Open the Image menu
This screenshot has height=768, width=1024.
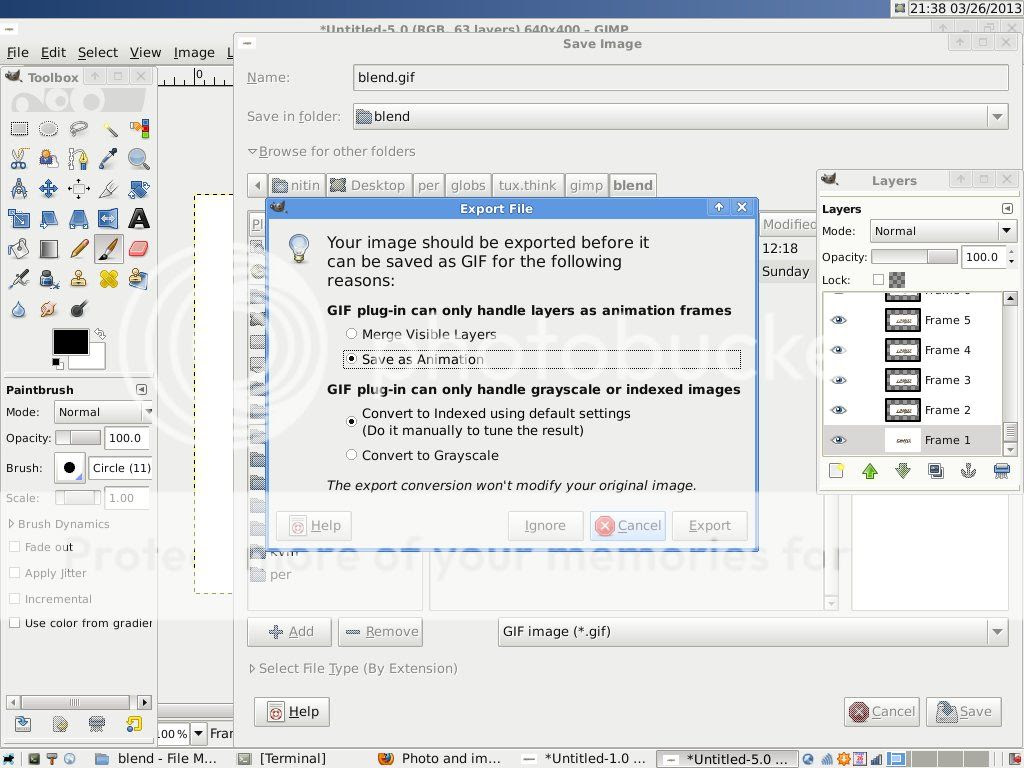pyautogui.click(x=194, y=52)
